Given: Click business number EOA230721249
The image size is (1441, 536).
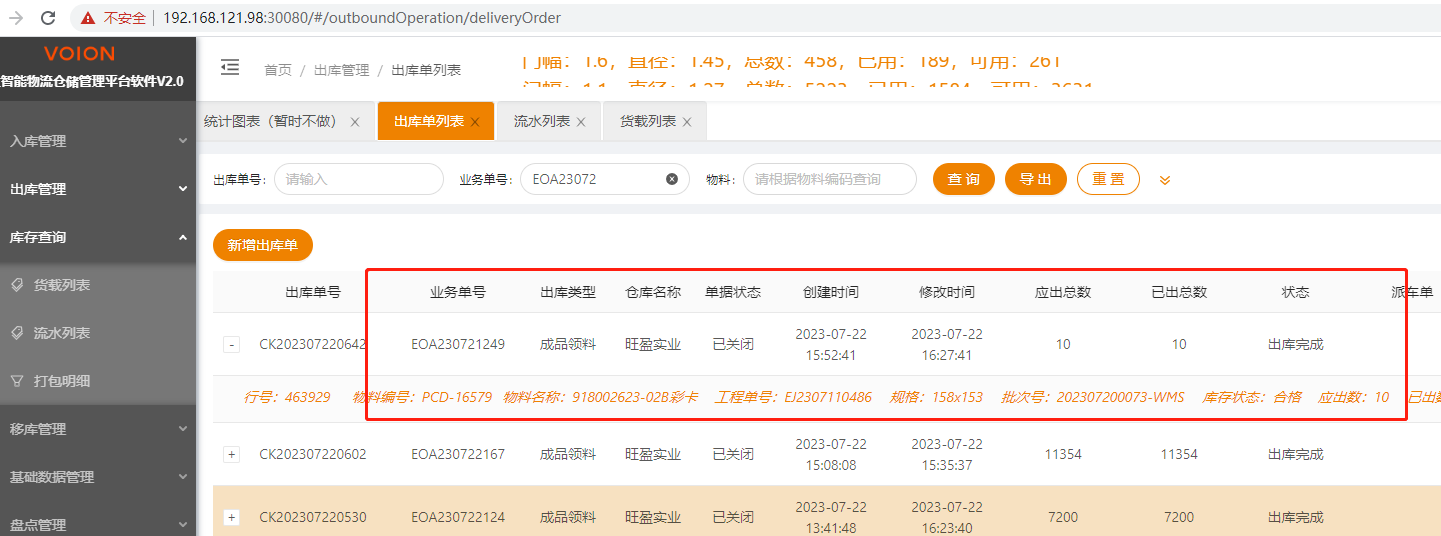Looking at the screenshot, I should (458, 344).
